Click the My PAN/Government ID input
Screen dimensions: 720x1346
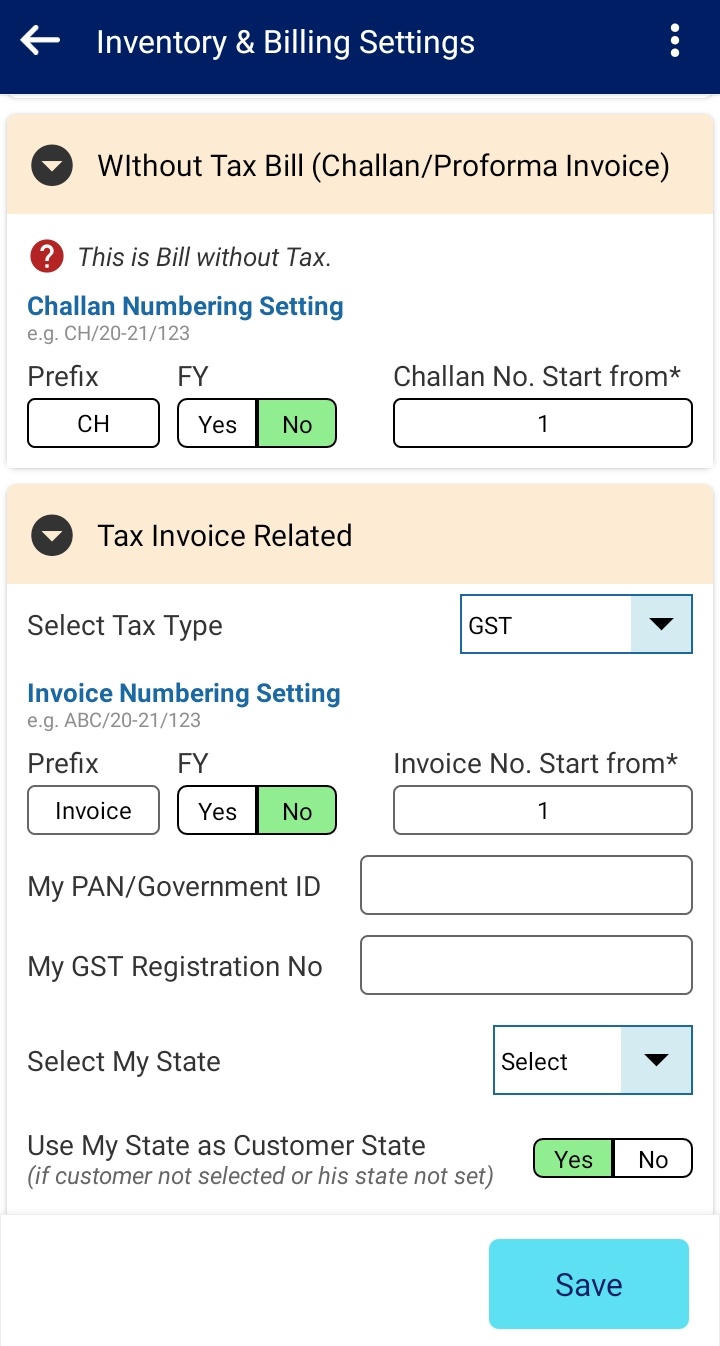point(526,885)
